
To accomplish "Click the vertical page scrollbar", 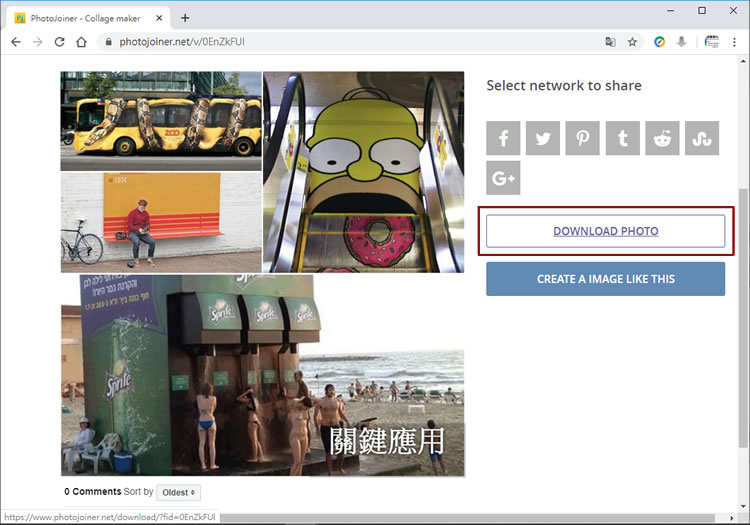I will (x=743, y=318).
